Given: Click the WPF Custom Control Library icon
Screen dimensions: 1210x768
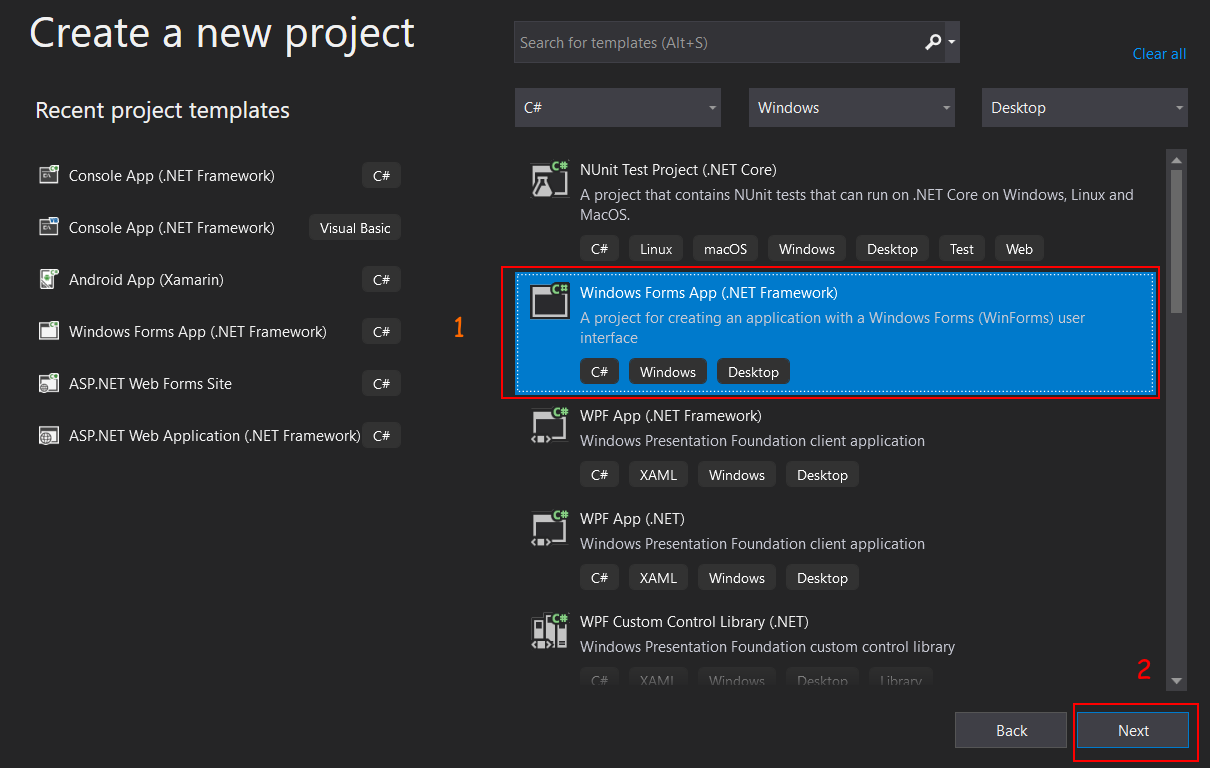Looking at the screenshot, I should point(549,631).
